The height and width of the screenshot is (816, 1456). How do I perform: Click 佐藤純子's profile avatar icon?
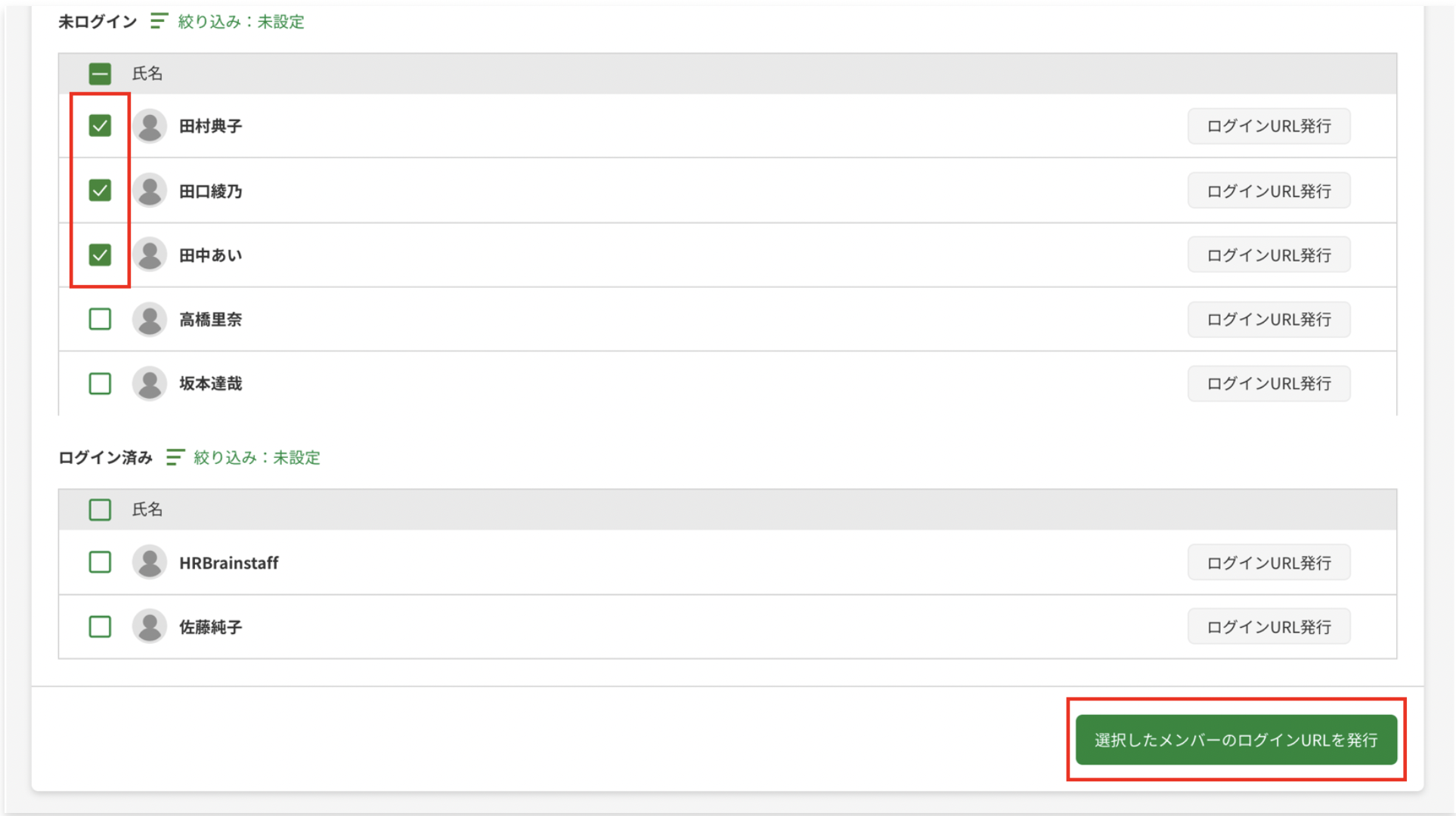[x=150, y=627]
